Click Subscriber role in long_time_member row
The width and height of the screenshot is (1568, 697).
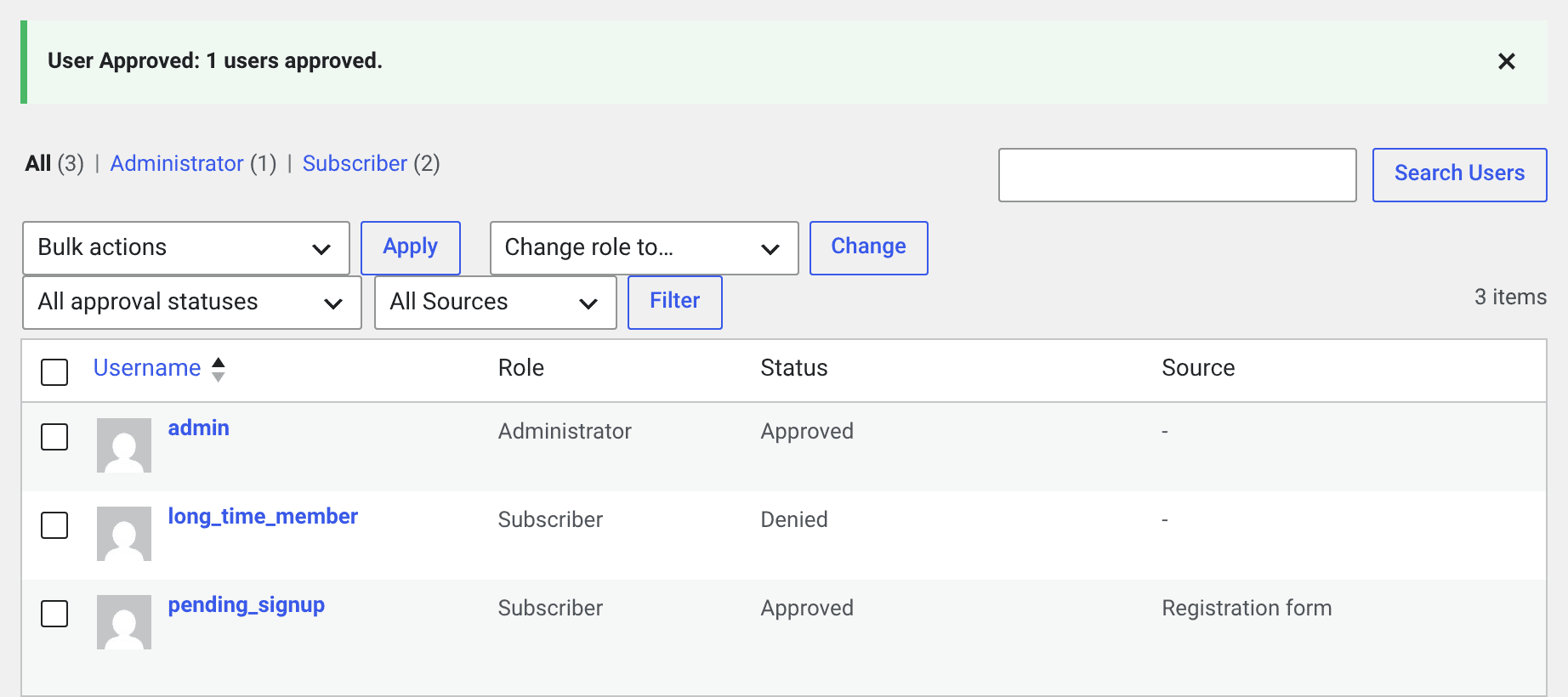click(550, 519)
